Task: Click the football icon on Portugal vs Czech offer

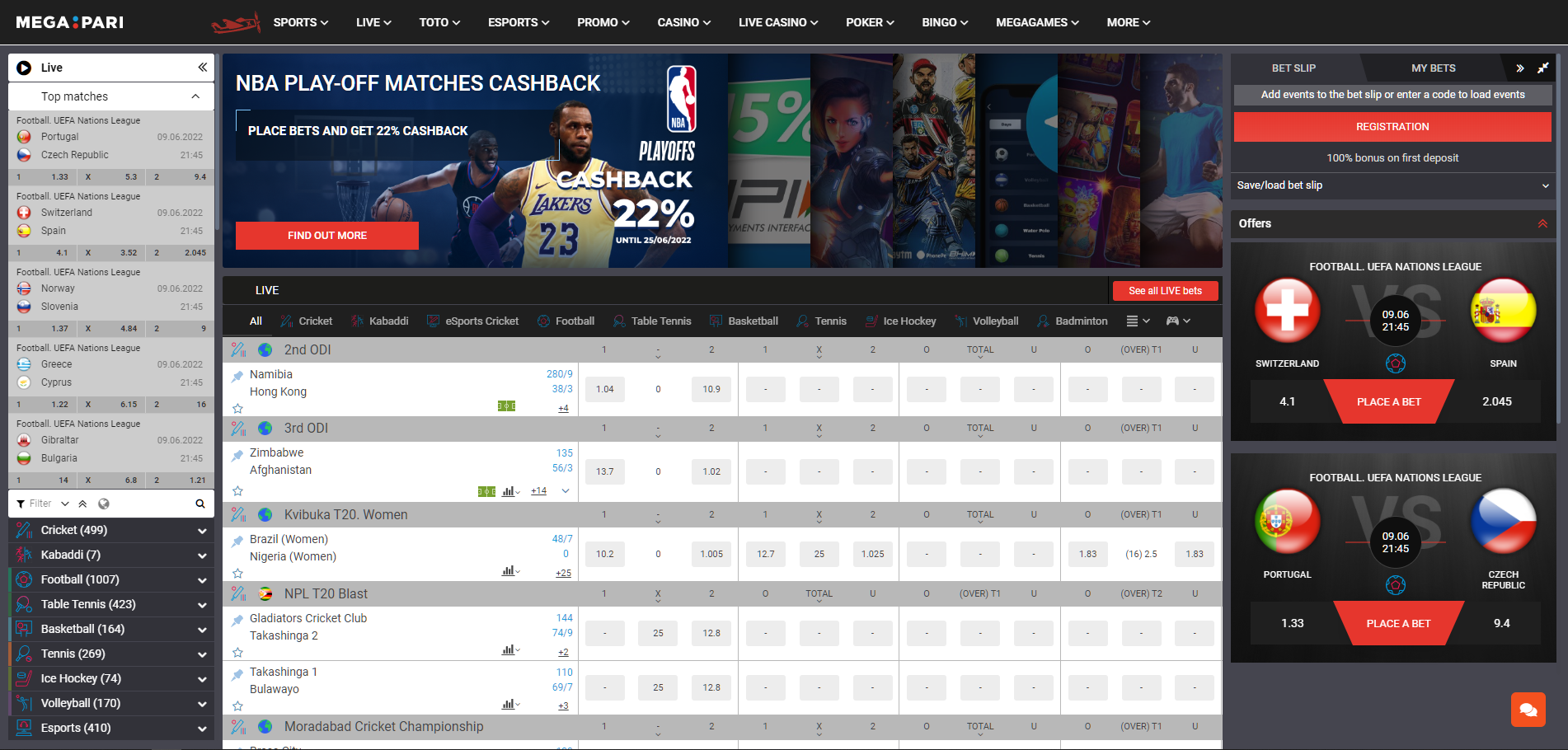Action: click(1395, 585)
